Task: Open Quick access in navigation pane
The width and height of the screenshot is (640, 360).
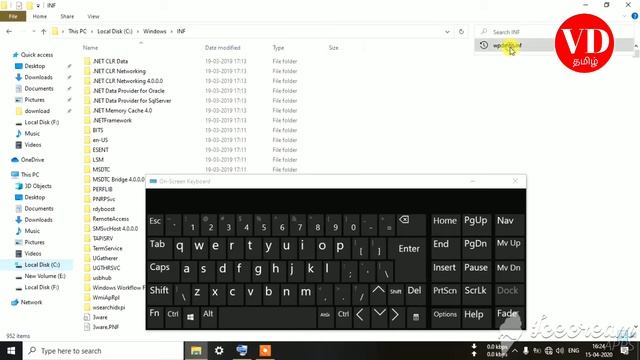Action: [36, 55]
